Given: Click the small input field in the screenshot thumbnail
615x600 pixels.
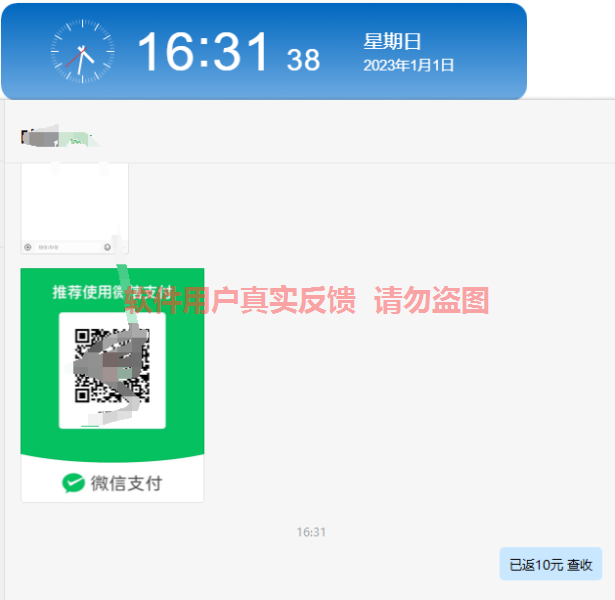Looking at the screenshot, I should (x=67, y=247).
